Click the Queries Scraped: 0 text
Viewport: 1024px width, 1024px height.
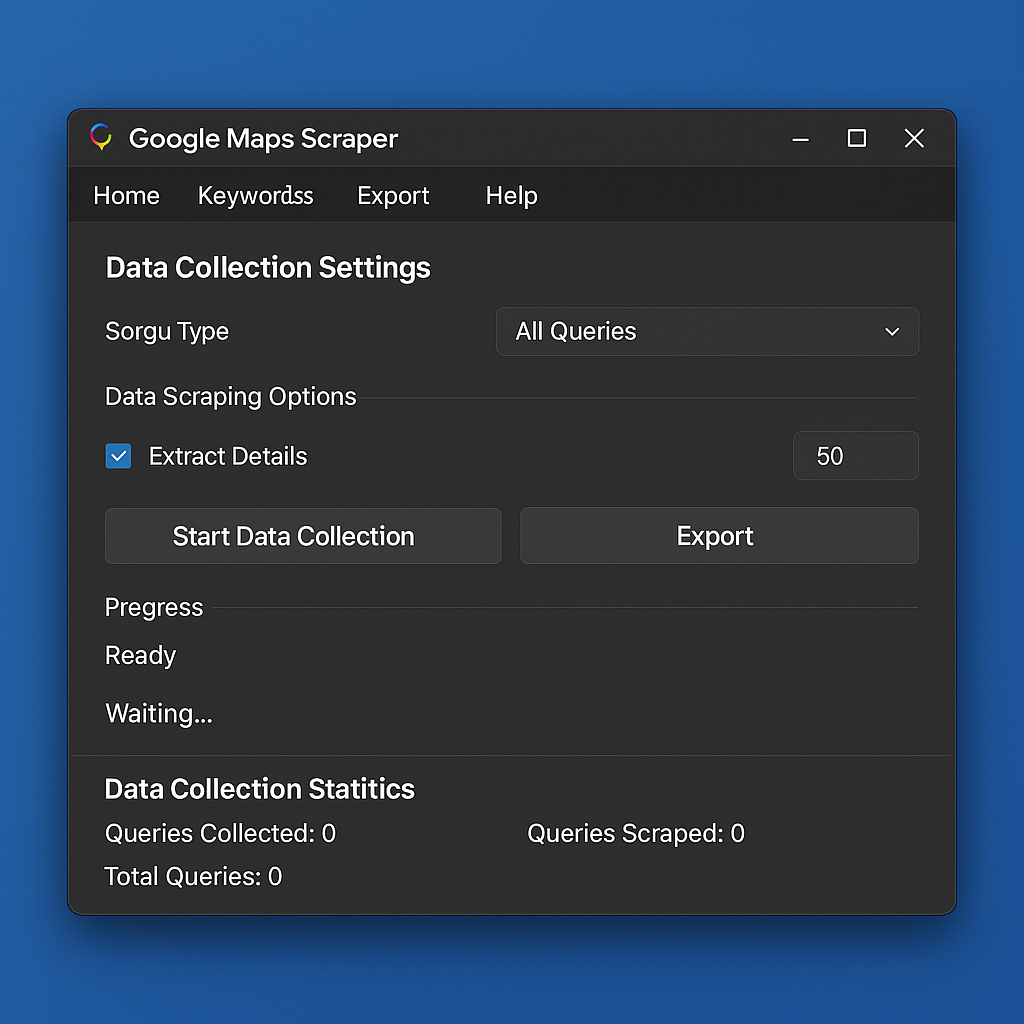pyautogui.click(x=636, y=833)
